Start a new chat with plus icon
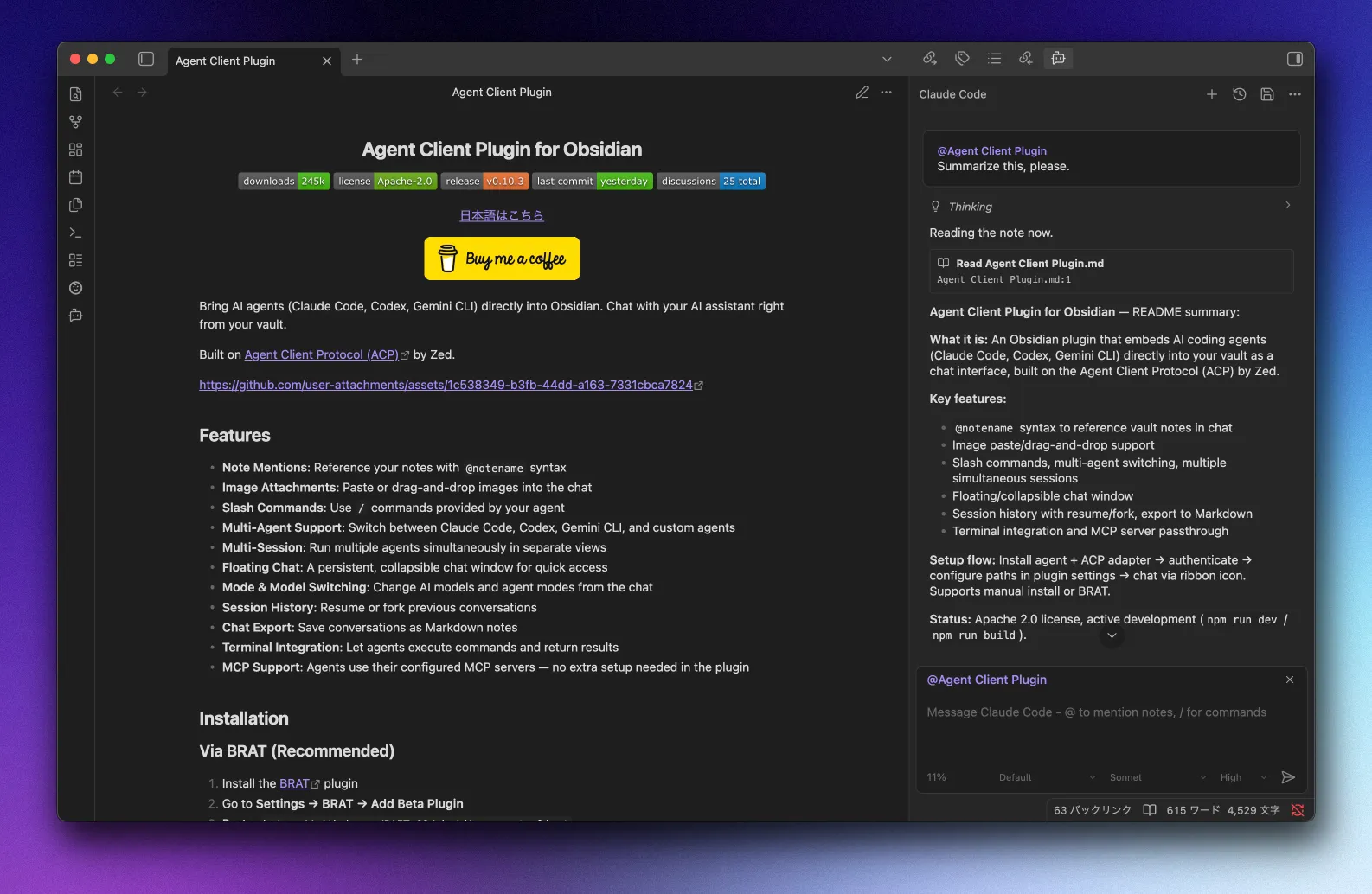 tap(1212, 94)
